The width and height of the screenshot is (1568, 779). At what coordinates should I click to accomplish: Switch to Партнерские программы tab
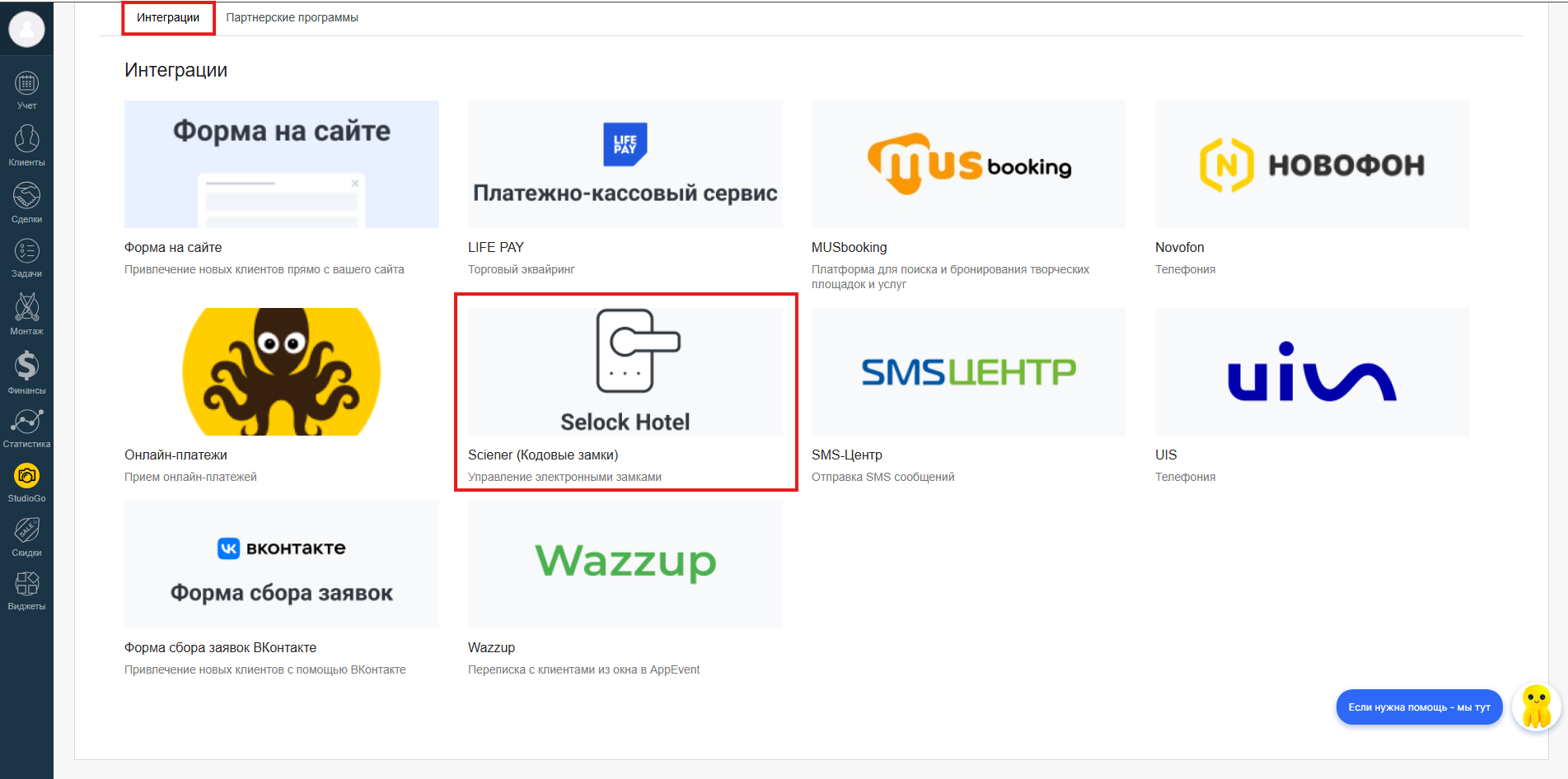[x=292, y=17]
